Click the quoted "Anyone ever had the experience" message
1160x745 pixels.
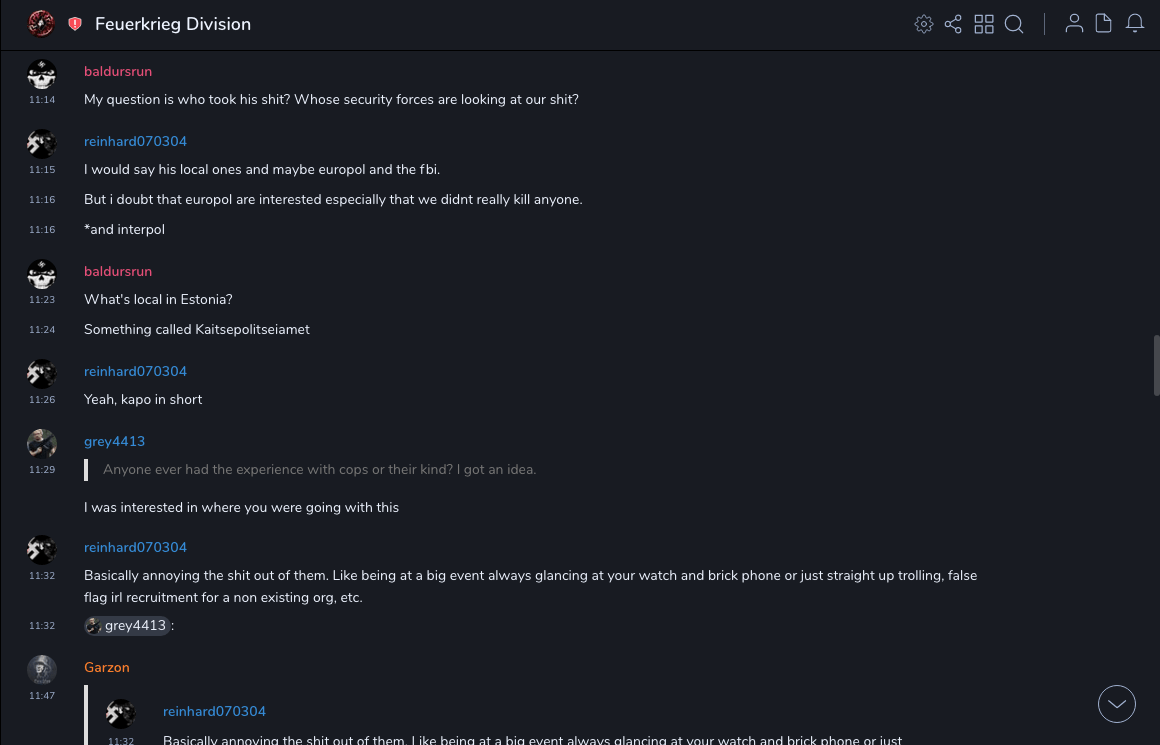coord(320,469)
